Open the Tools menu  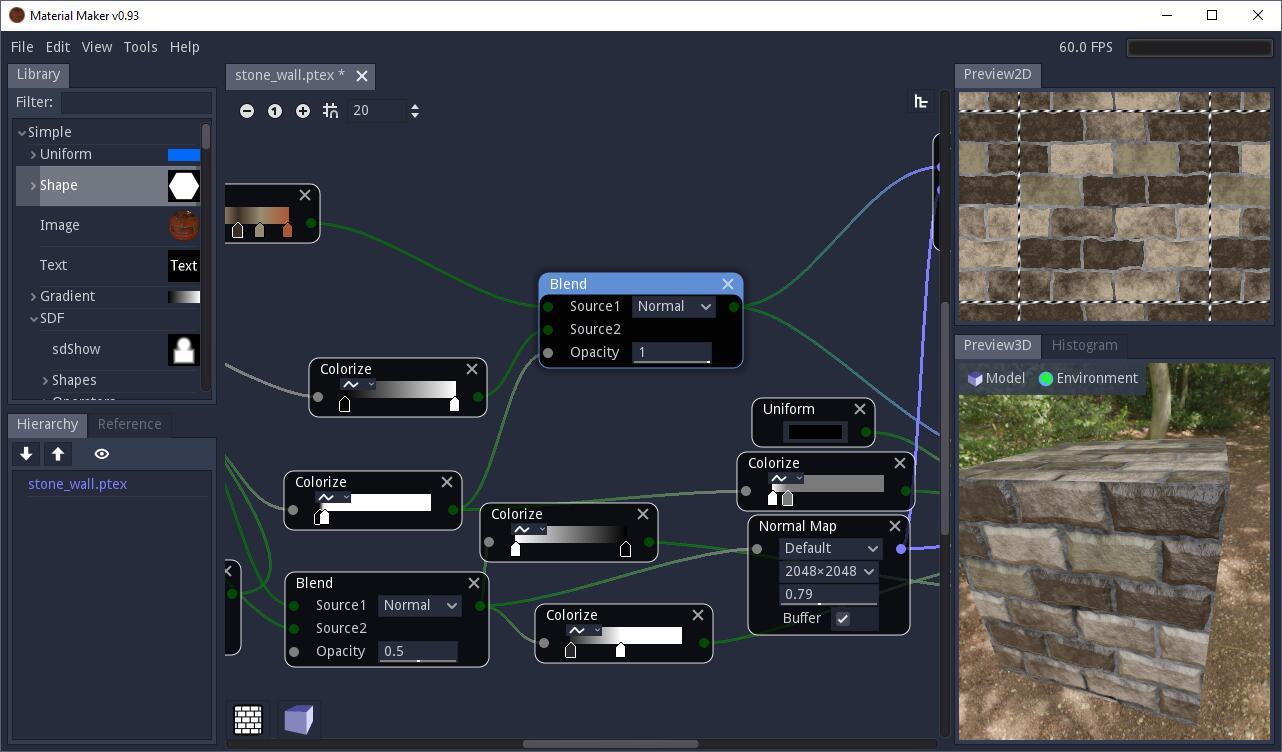tap(140, 47)
